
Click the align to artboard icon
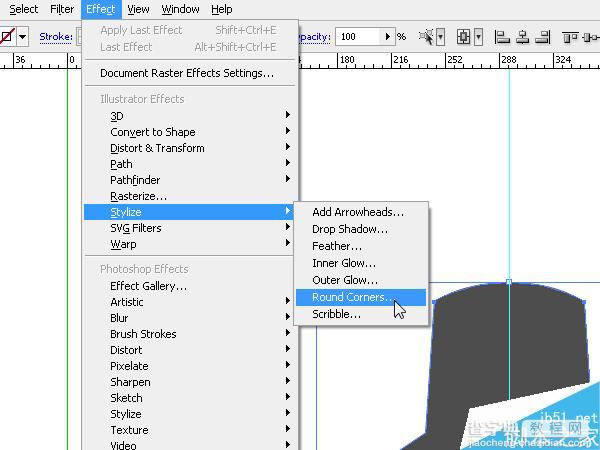point(464,37)
